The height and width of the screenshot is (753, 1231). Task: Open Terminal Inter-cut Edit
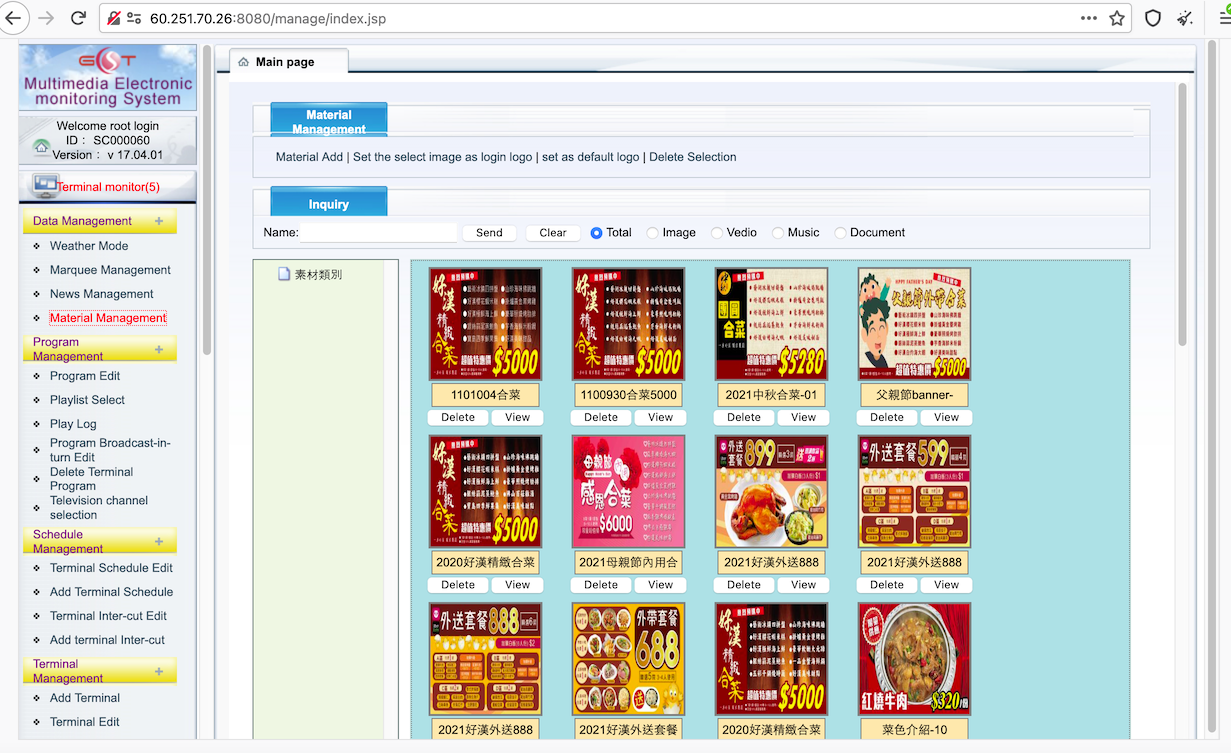pos(108,616)
